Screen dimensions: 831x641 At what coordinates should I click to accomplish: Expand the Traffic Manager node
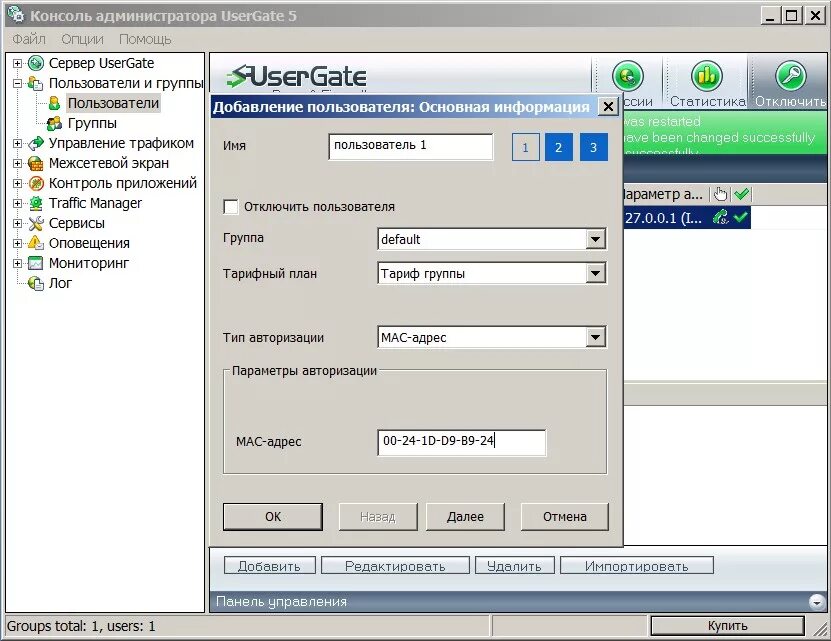tap(17, 203)
